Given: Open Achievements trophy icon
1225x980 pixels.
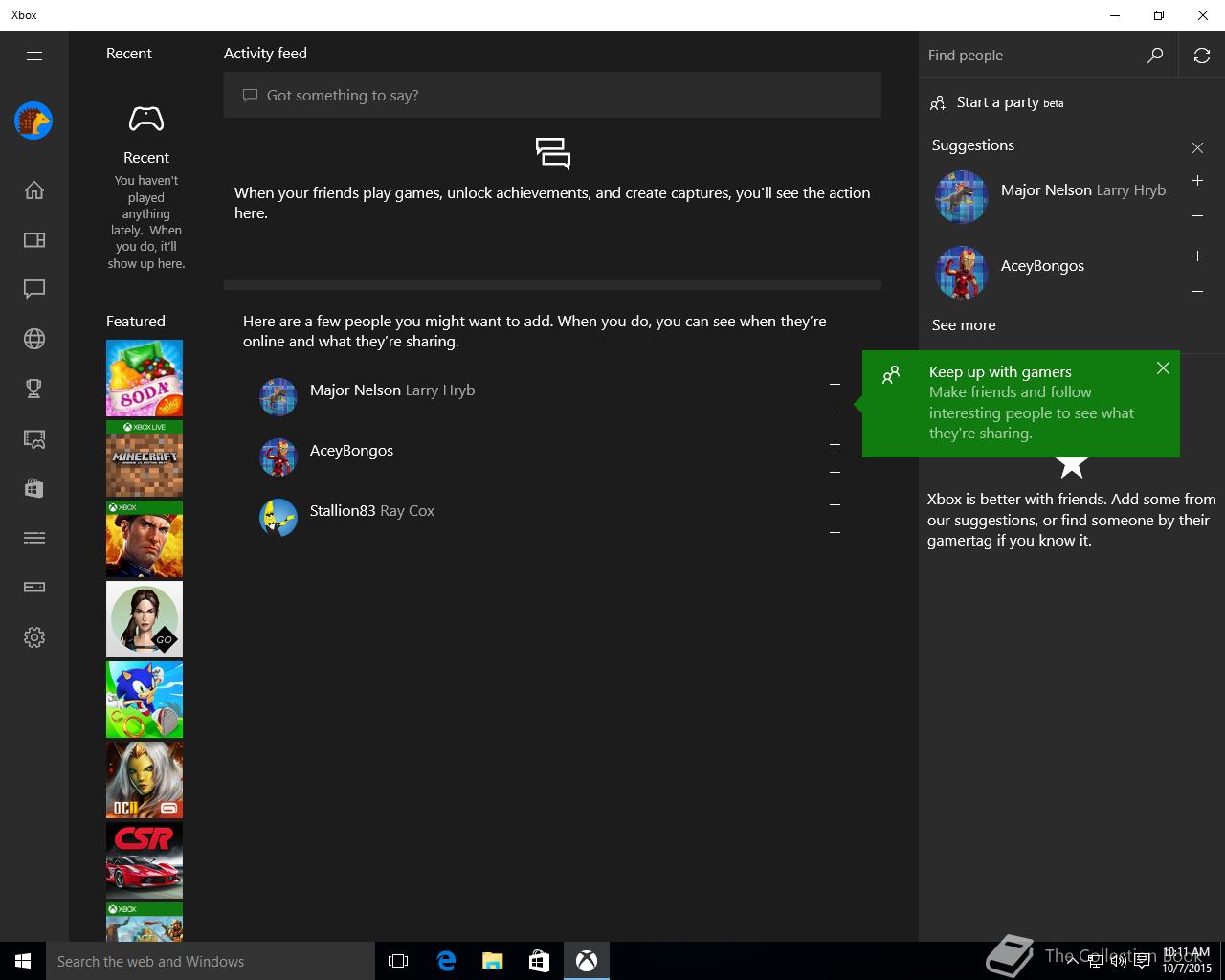Looking at the screenshot, I should pyautogui.click(x=34, y=389).
